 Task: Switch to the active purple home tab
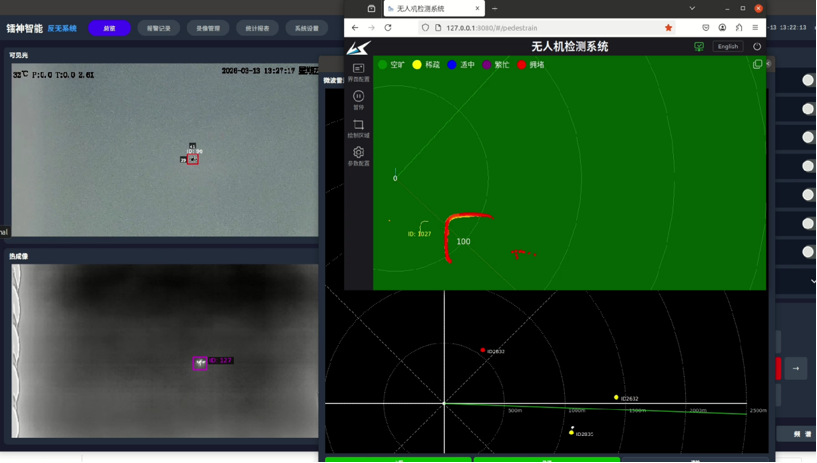click(109, 28)
